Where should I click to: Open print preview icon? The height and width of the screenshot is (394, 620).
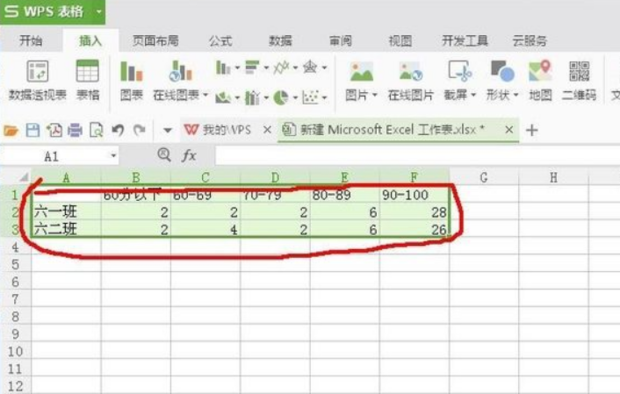[x=96, y=130]
